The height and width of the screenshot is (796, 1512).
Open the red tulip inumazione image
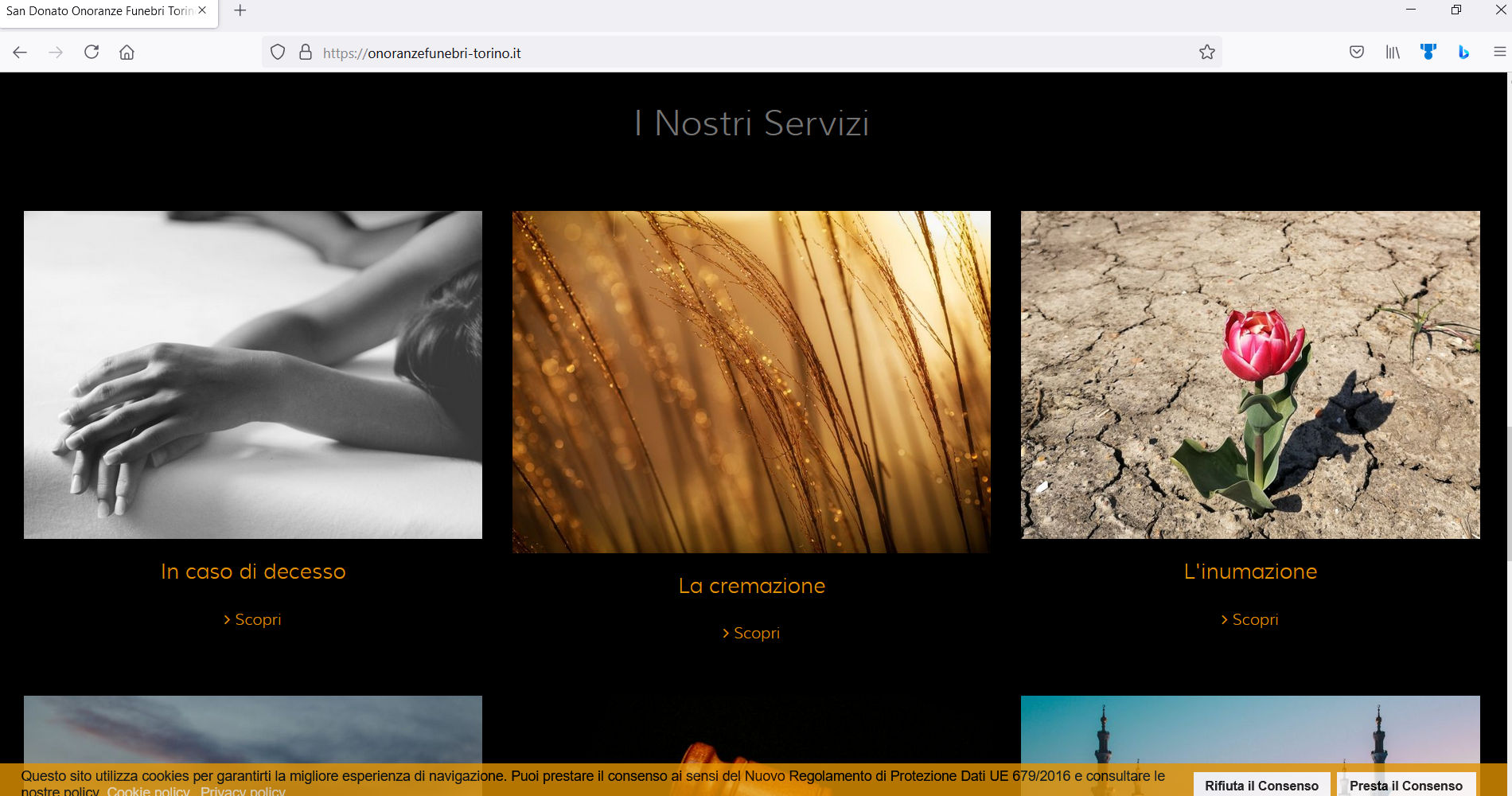[x=1250, y=374]
